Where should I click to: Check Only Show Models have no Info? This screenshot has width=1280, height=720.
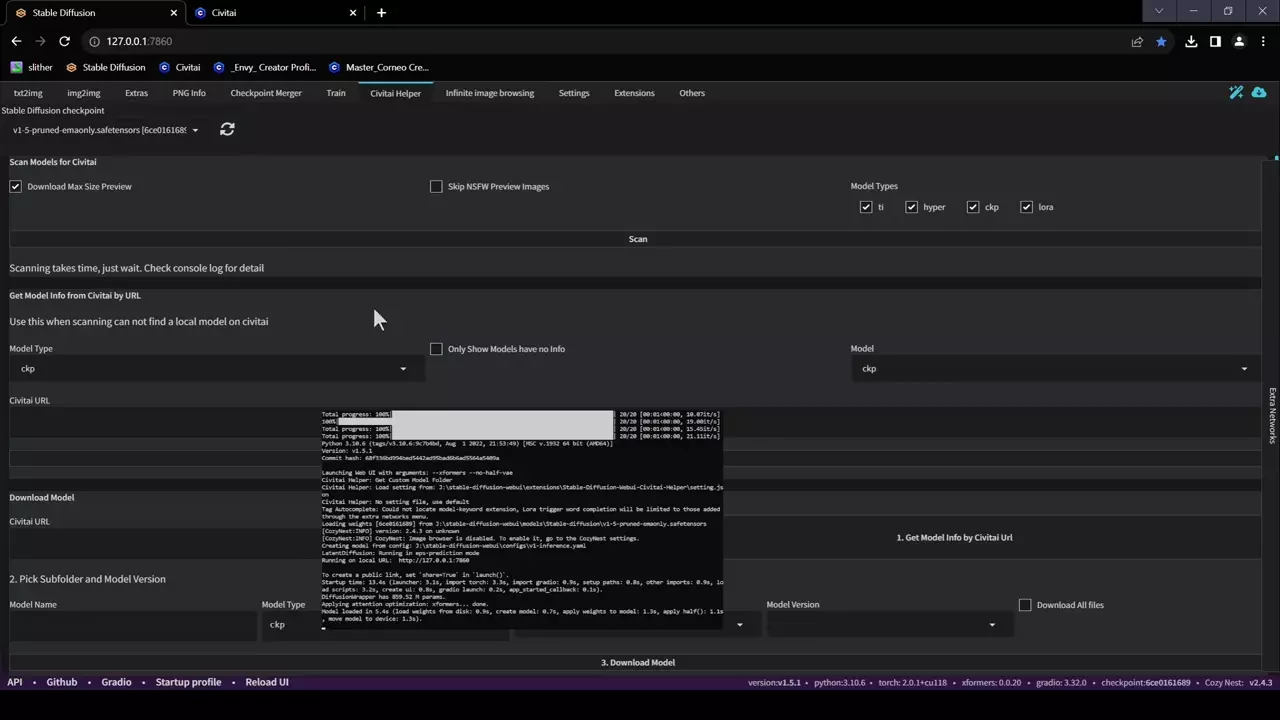(436, 349)
